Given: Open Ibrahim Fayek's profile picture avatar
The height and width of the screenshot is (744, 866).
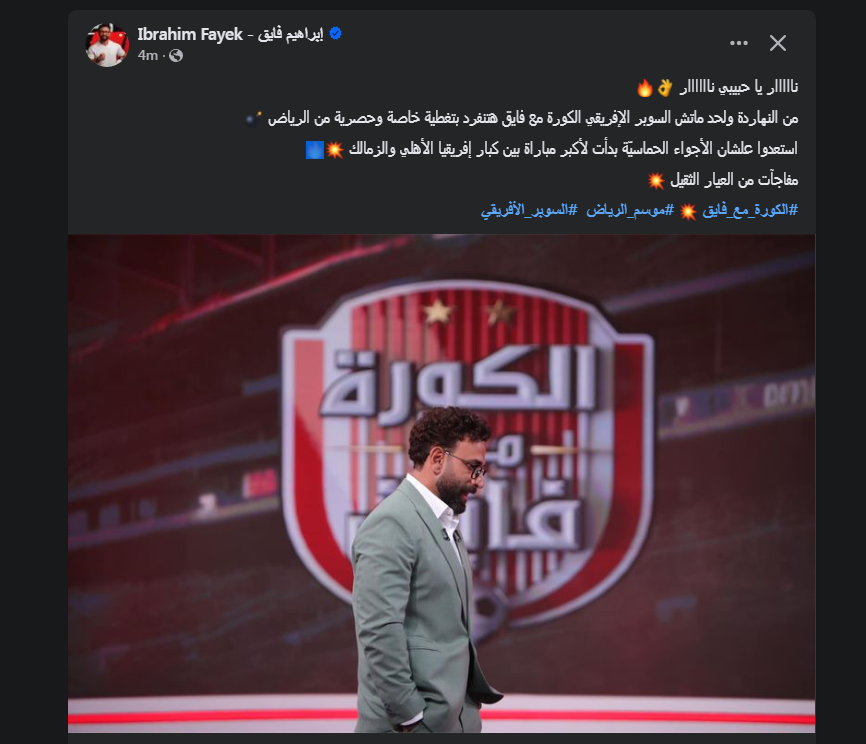Looking at the screenshot, I should click(x=107, y=45).
